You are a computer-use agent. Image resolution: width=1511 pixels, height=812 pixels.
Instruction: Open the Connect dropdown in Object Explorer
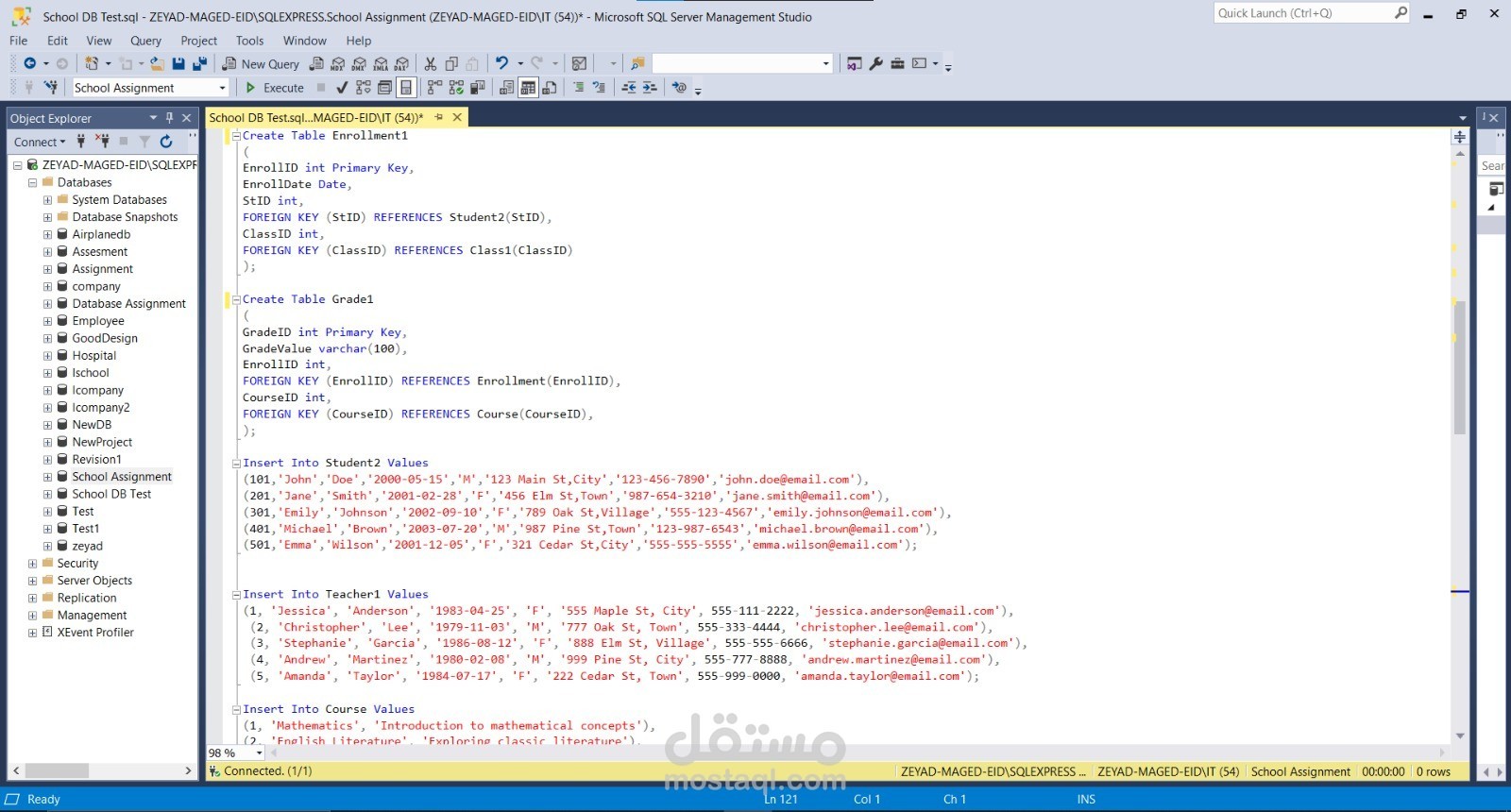coord(40,142)
